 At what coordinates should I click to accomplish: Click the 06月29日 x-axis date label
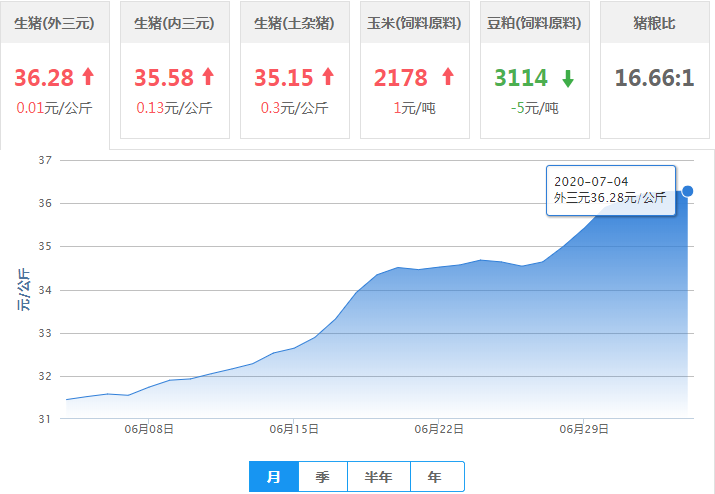(x=584, y=429)
